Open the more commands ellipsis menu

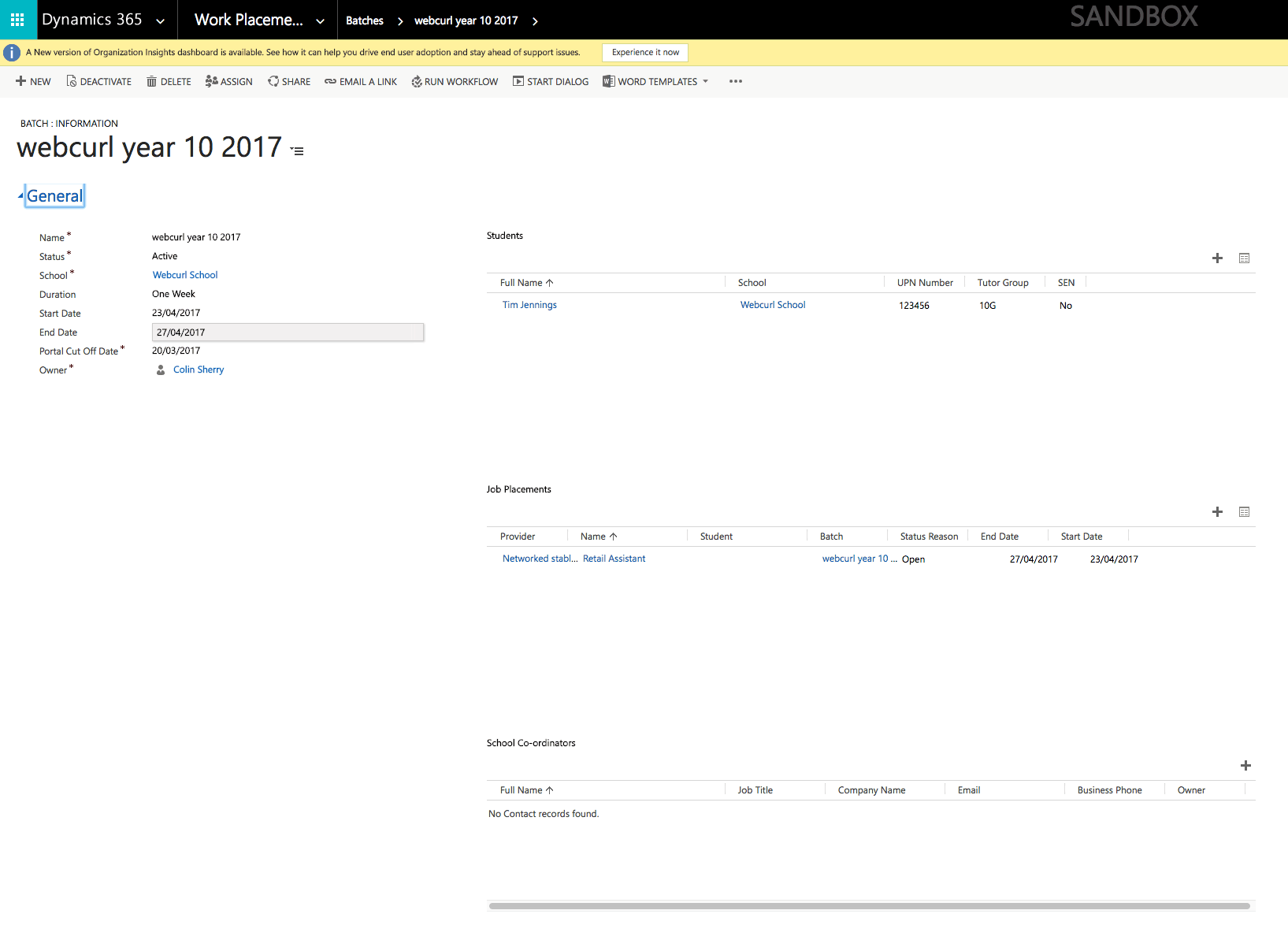(x=735, y=81)
